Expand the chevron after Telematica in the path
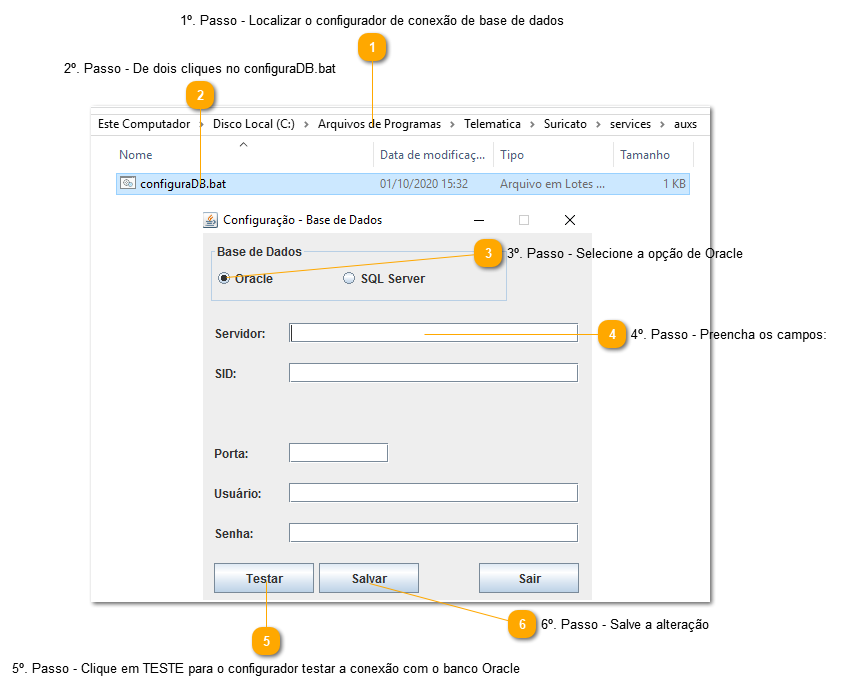Image resolution: width=843 pixels, height=692 pixels. click(532, 125)
